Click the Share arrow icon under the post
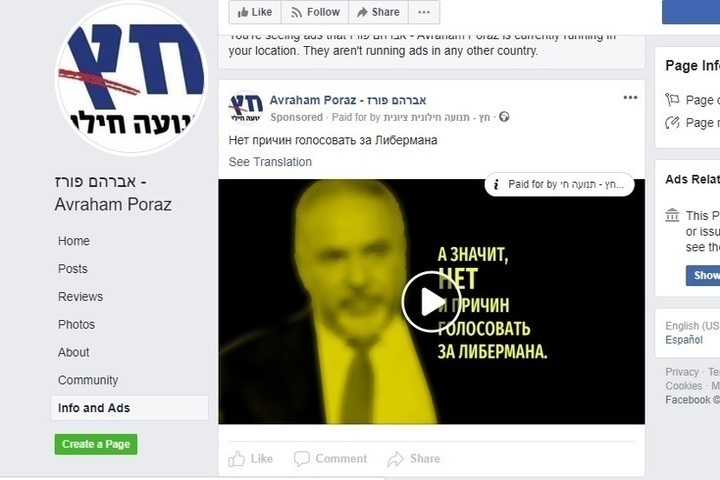 (395, 459)
